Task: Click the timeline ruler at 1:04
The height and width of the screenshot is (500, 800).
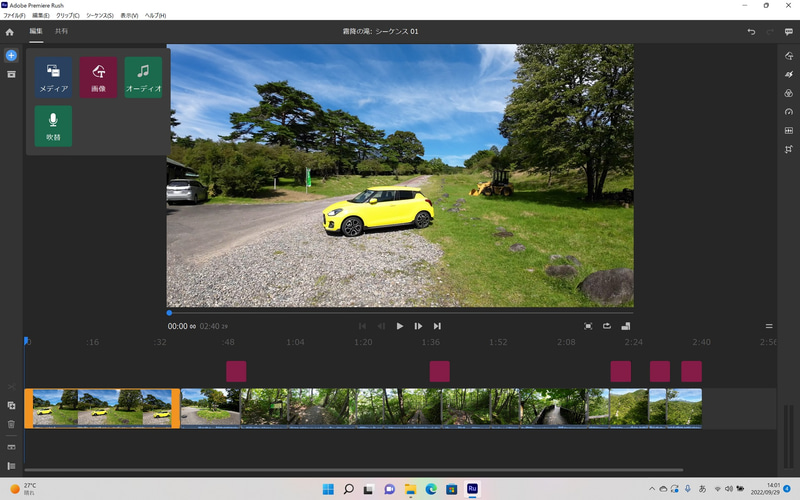Action: [x=295, y=342]
